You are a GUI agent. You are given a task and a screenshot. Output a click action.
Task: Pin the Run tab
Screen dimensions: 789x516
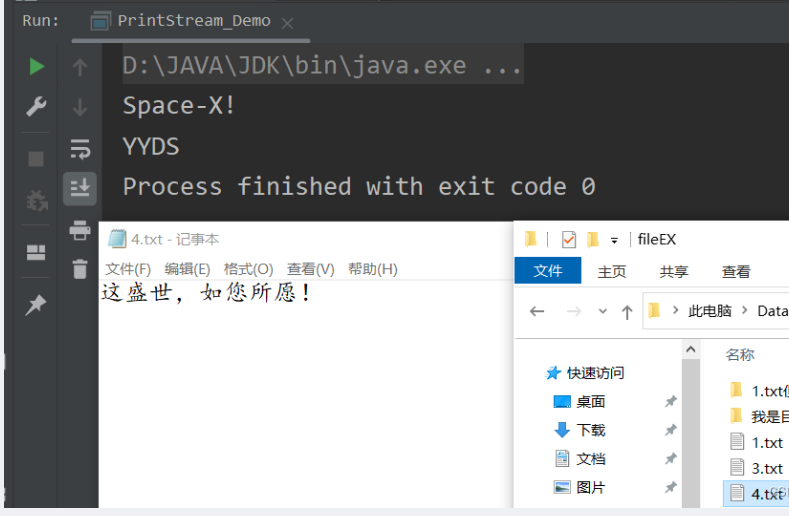(x=36, y=305)
